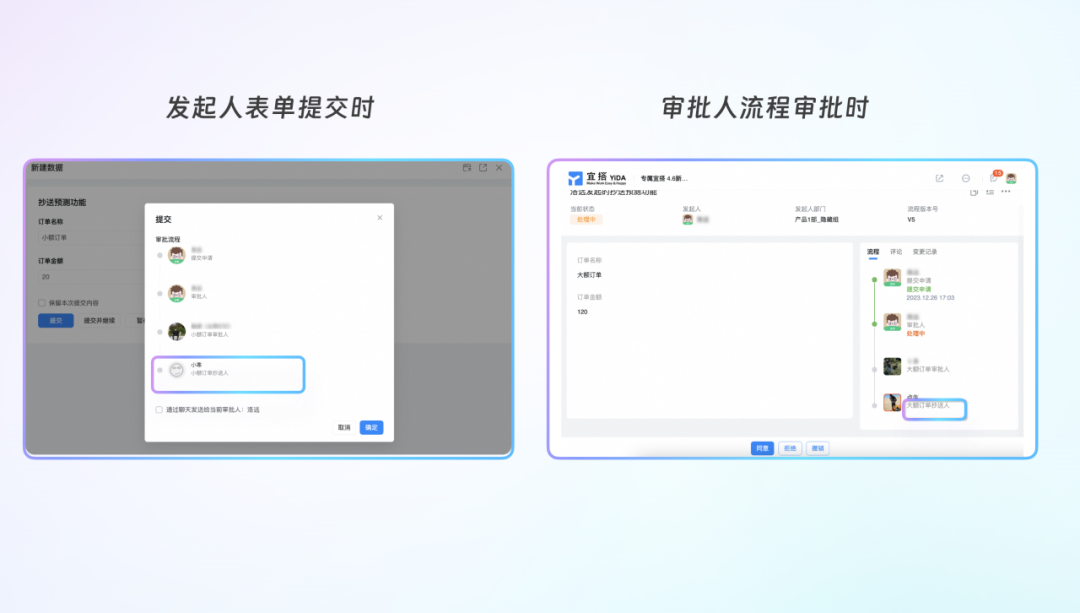
Task: Open the share icon in YiDA header
Action: pos(939,178)
